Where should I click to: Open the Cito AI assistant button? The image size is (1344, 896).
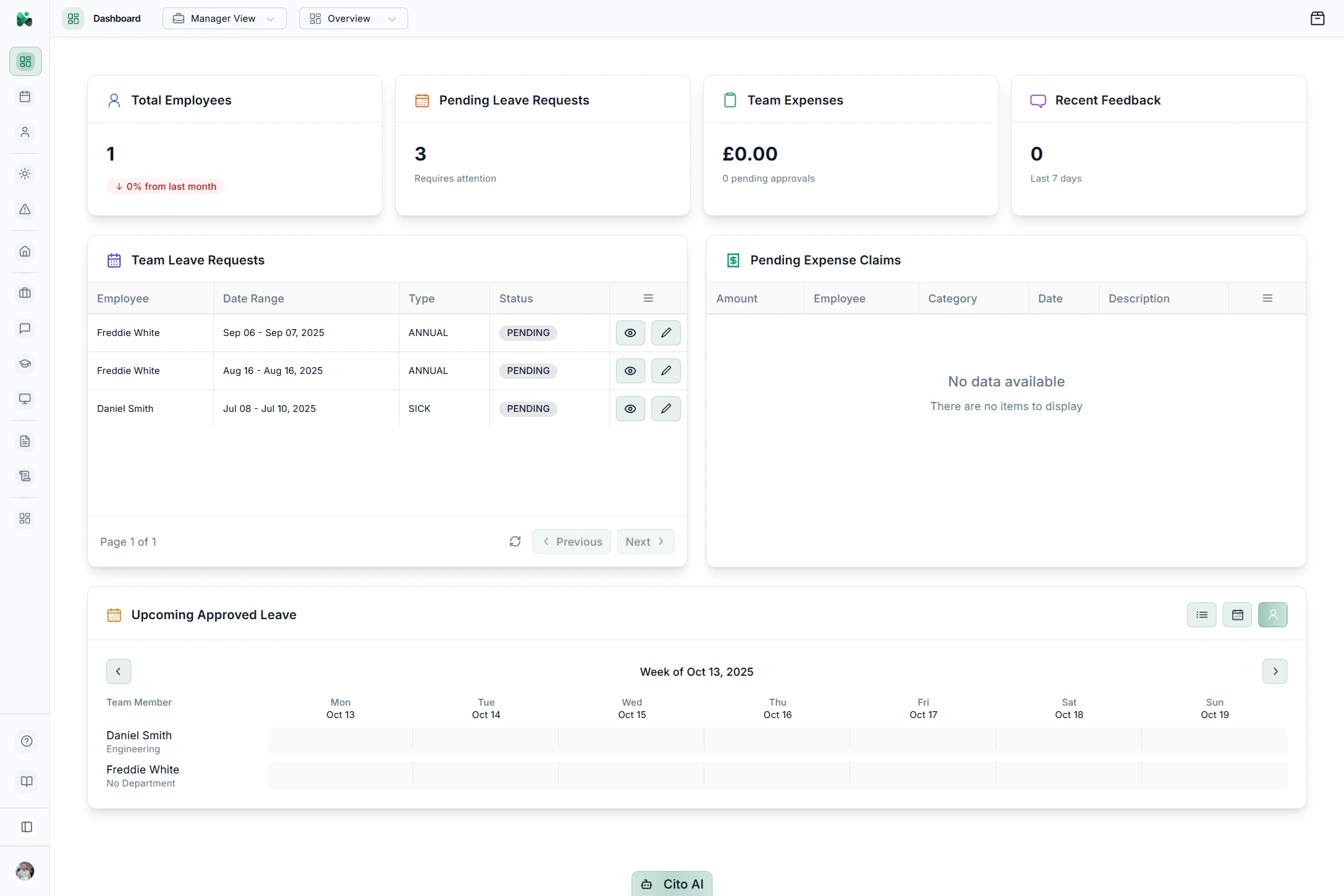coord(671,884)
